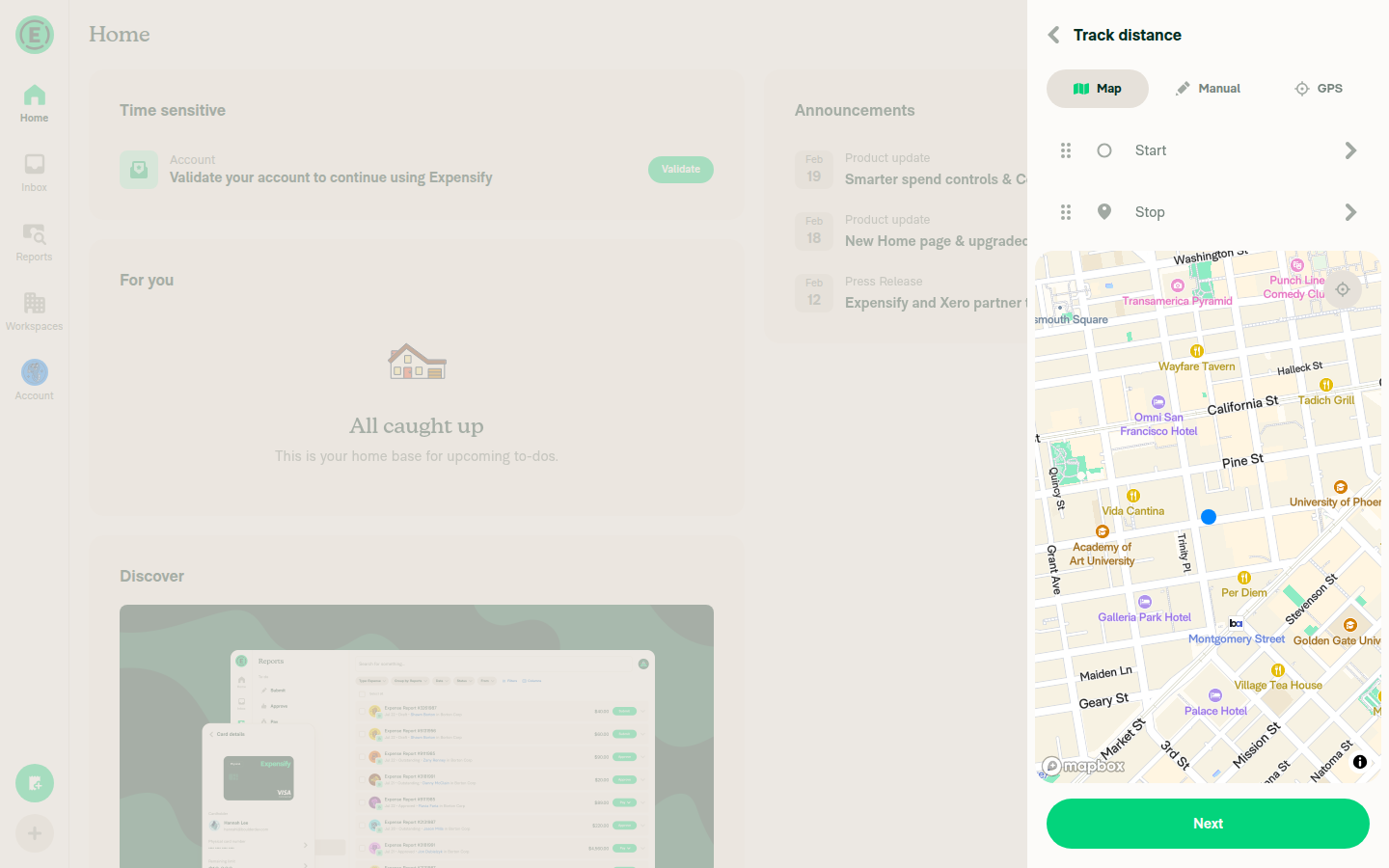The width and height of the screenshot is (1389, 868).
Task: Select the Inbox icon in the sidebar
Action: tap(34, 172)
